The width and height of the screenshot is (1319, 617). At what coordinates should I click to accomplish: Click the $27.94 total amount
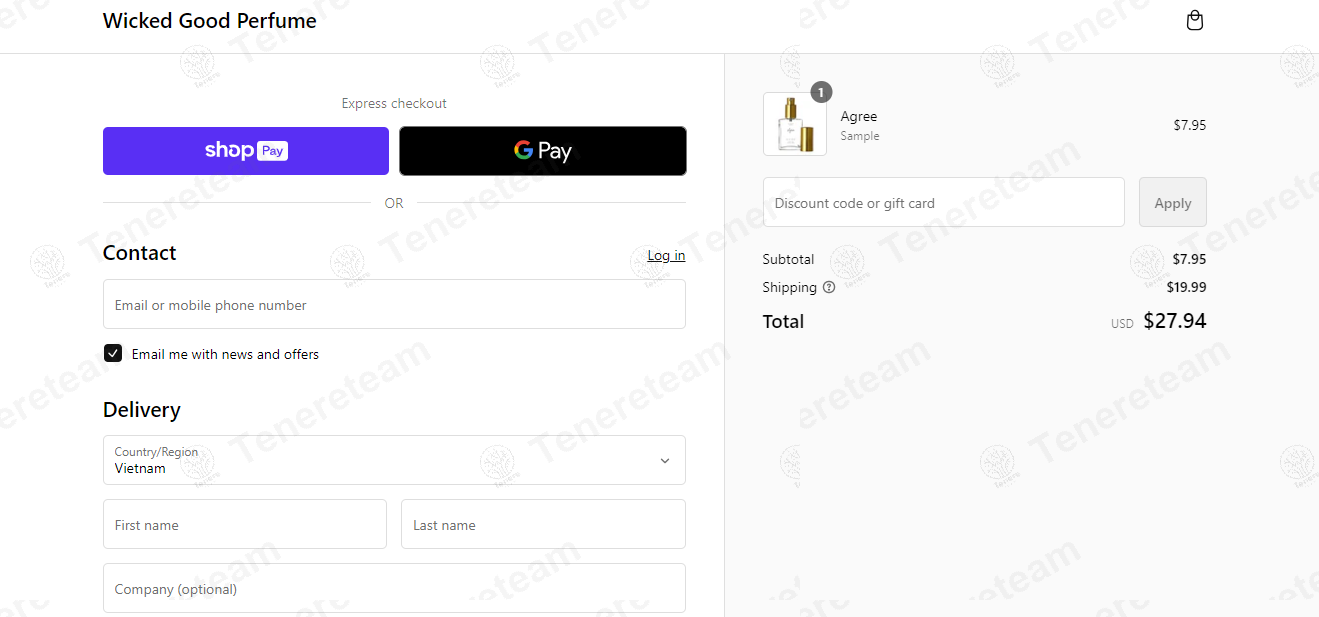tap(1175, 321)
